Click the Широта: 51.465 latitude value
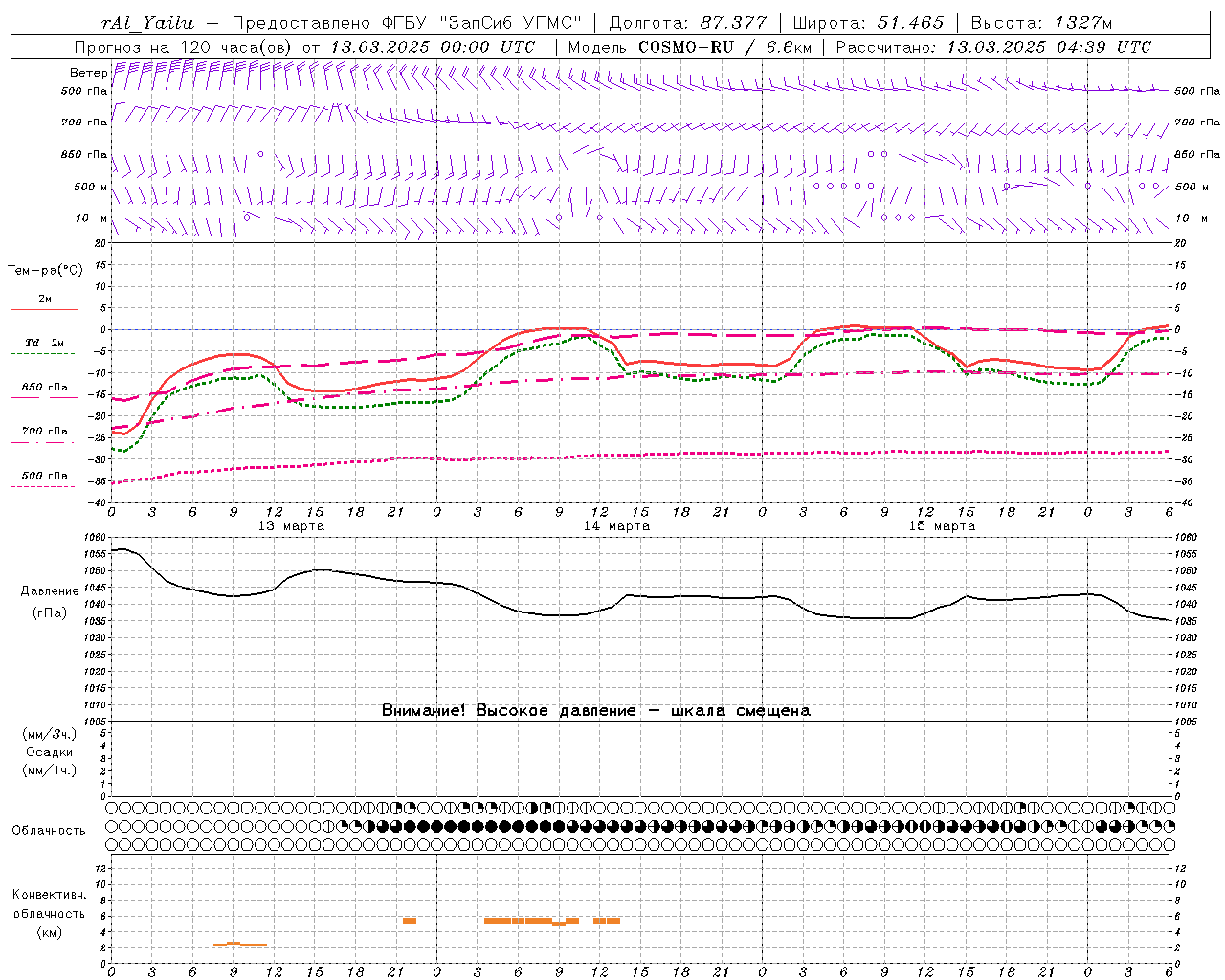The height and width of the screenshot is (980, 1225). point(869,23)
